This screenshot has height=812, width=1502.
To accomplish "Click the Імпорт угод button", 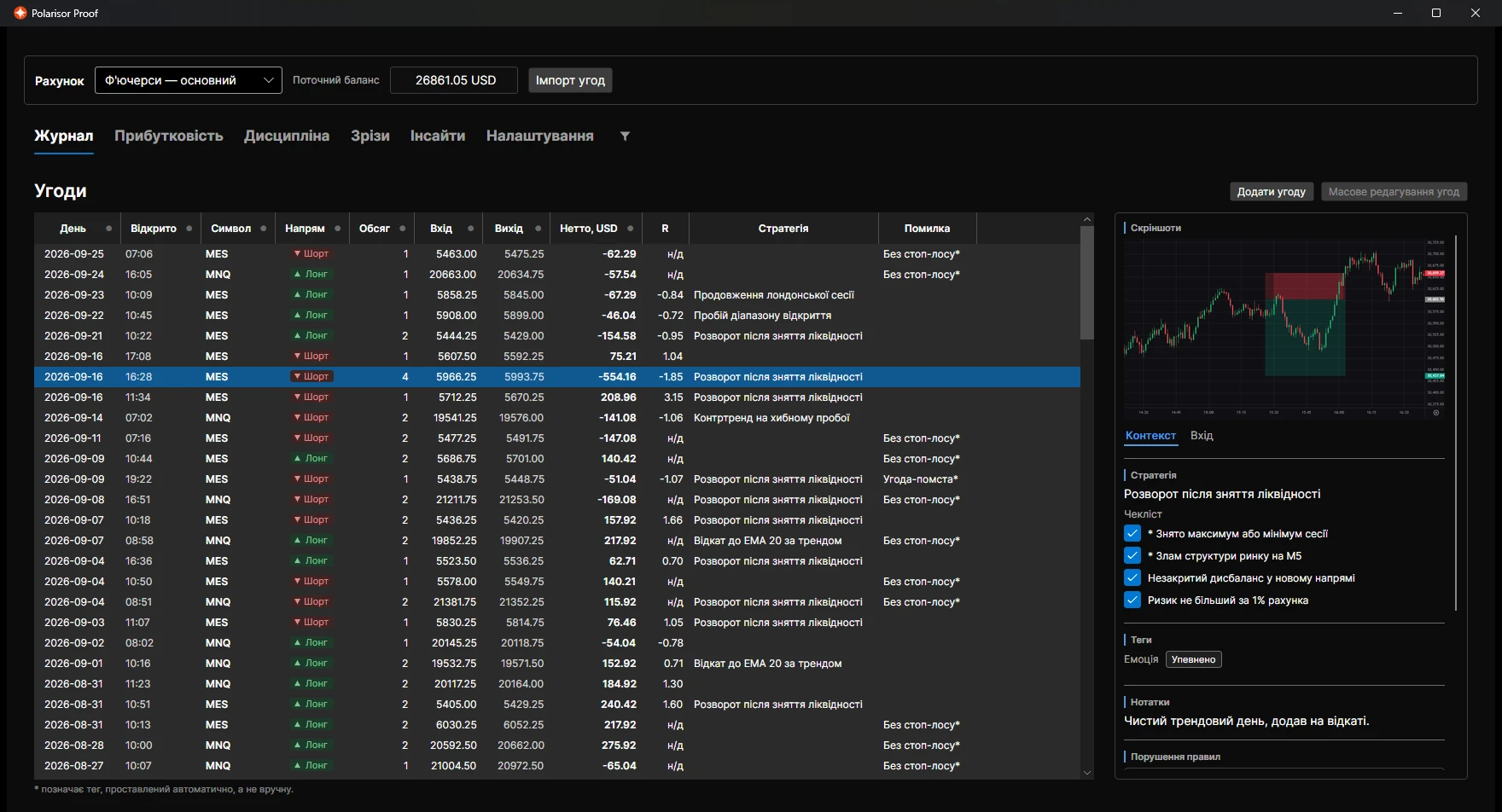I will click(570, 80).
